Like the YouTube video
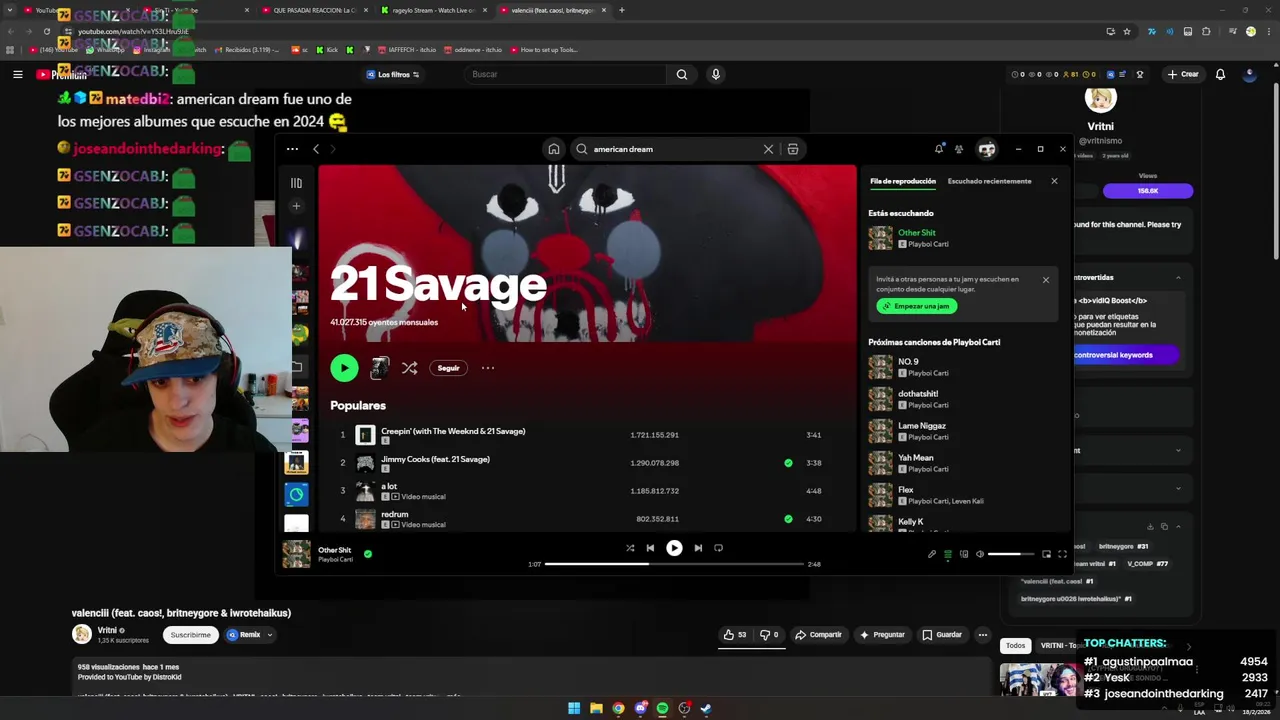This screenshot has width=1280, height=720. click(x=735, y=635)
